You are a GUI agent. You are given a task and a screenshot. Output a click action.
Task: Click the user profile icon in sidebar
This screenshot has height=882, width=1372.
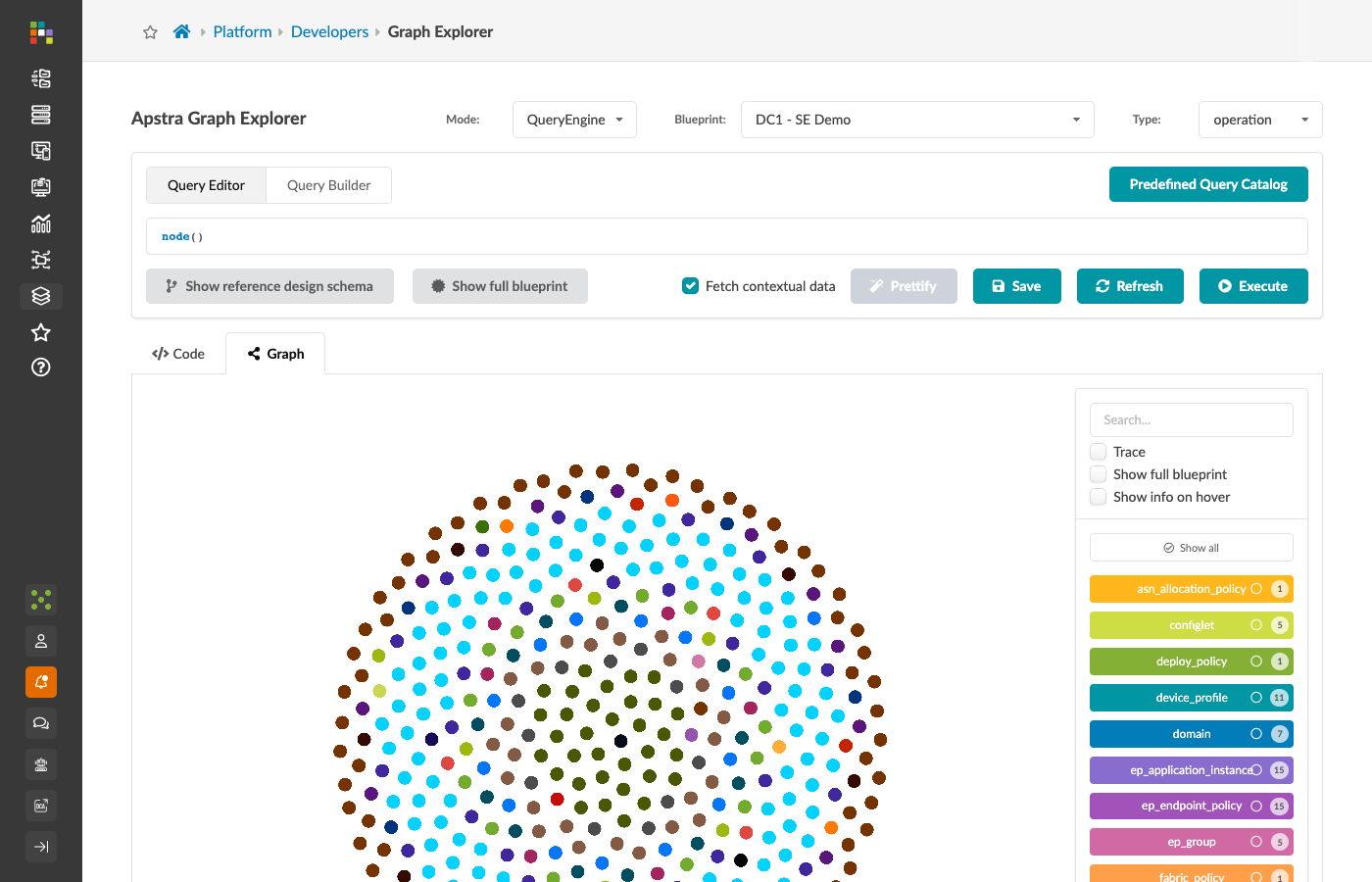coord(41,641)
